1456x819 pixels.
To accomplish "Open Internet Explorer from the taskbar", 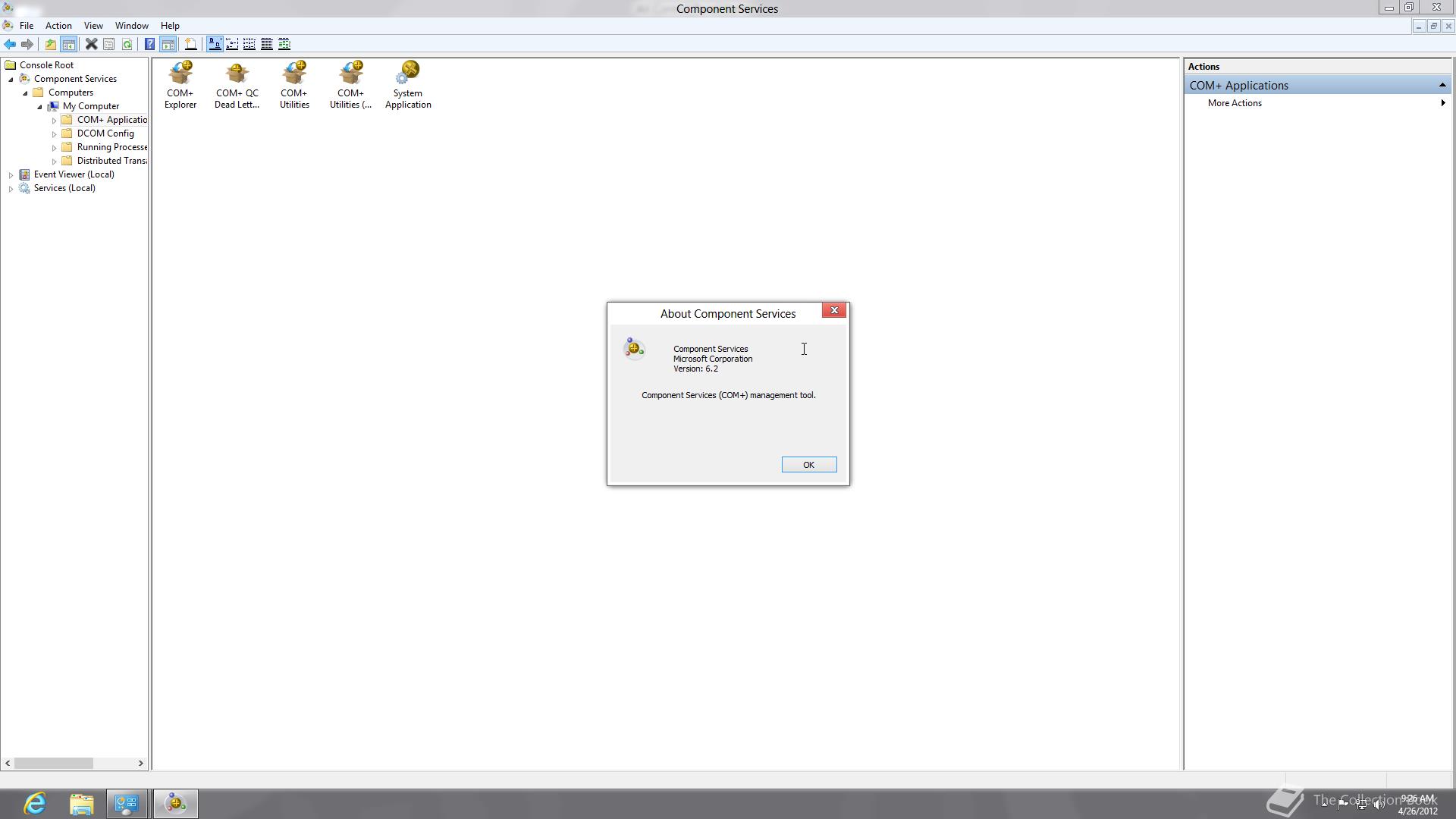I will click(x=35, y=804).
